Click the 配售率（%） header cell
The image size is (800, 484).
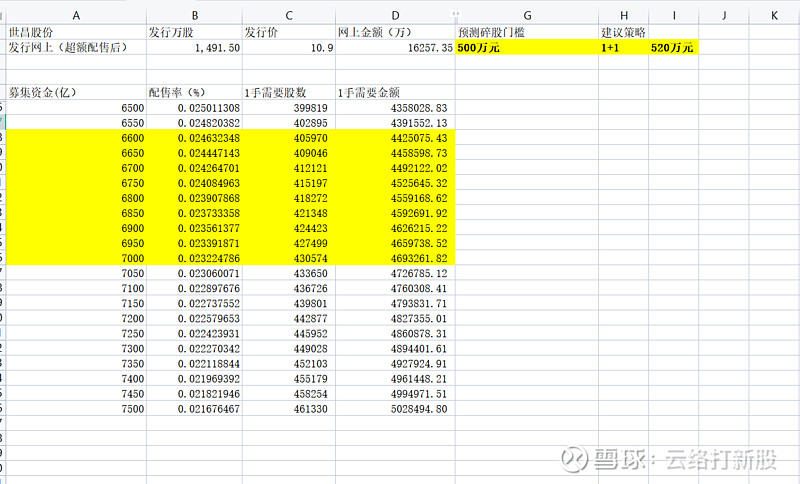pos(194,92)
